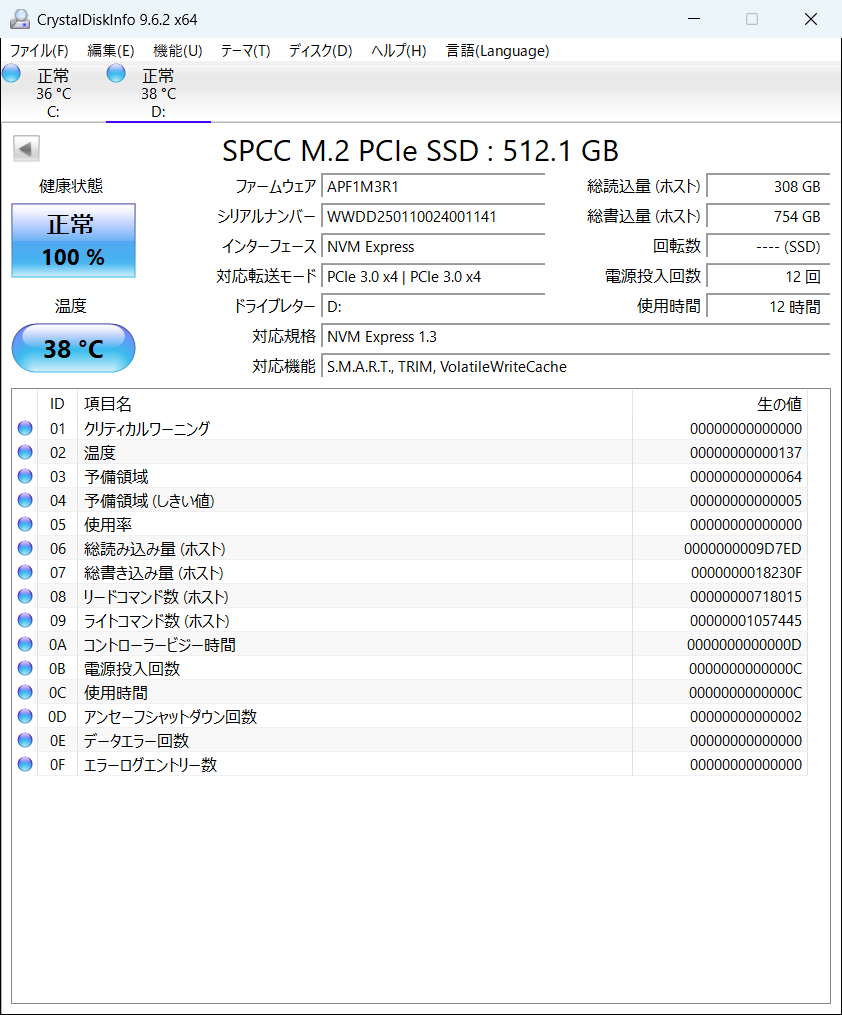Click the power-on hours value 12 時間
The width and height of the screenshot is (842, 1015).
point(768,306)
